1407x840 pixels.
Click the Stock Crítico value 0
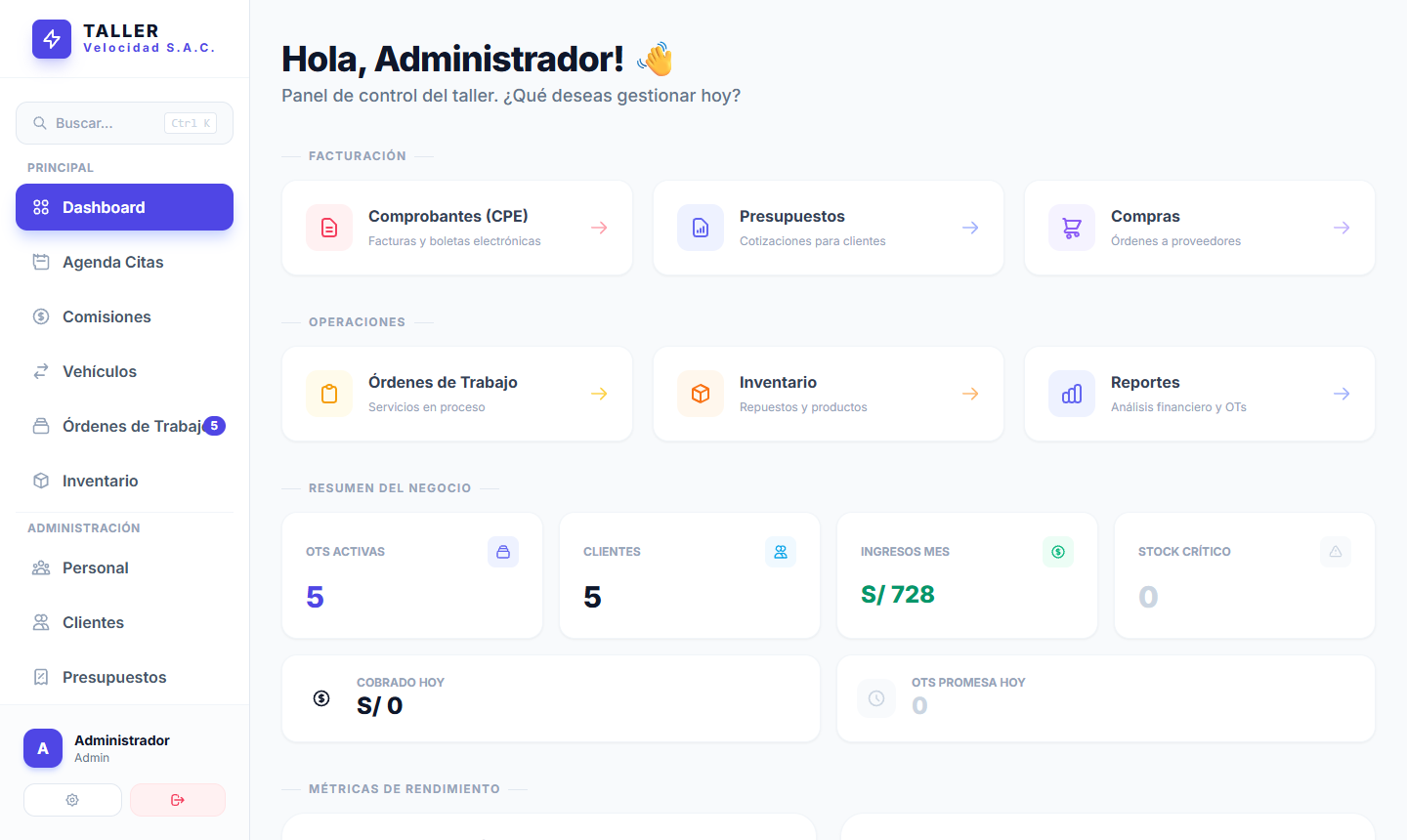coord(1148,597)
